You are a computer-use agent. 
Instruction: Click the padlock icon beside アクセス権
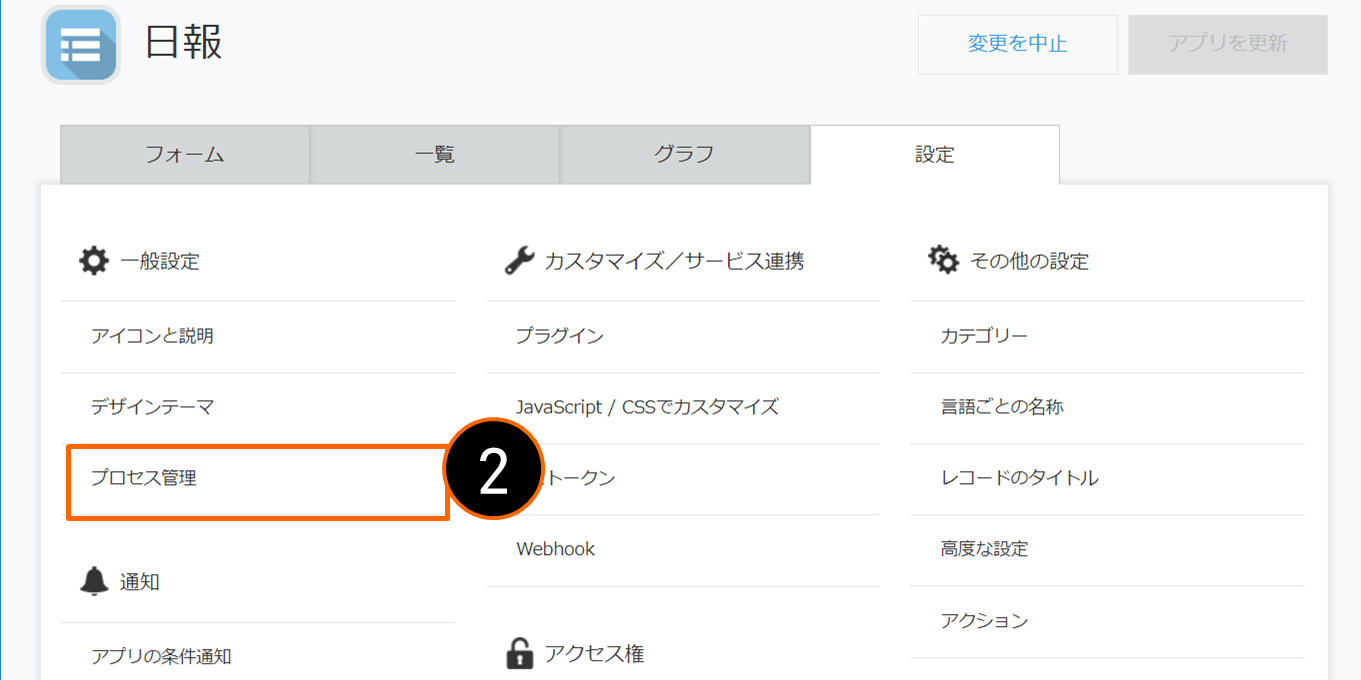(519, 654)
